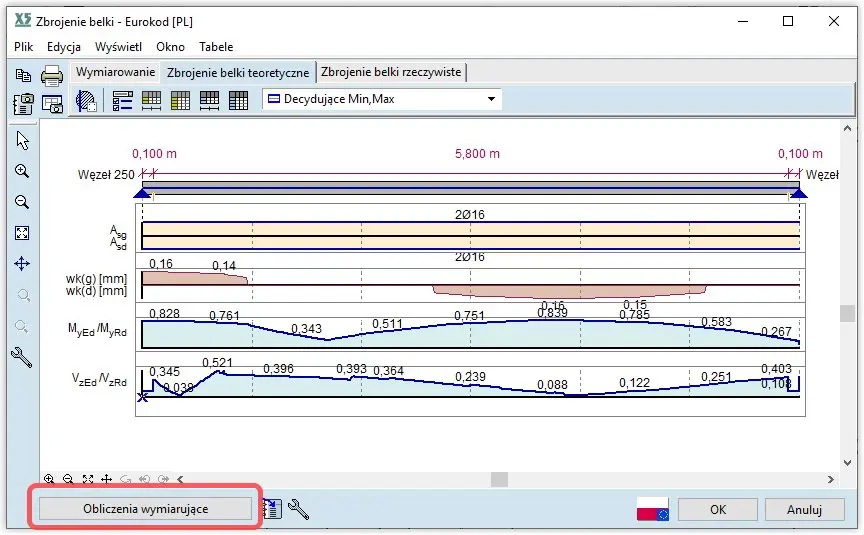Open the Tabele menu
This screenshot has width=864, height=535.
(x=216, y=47)
